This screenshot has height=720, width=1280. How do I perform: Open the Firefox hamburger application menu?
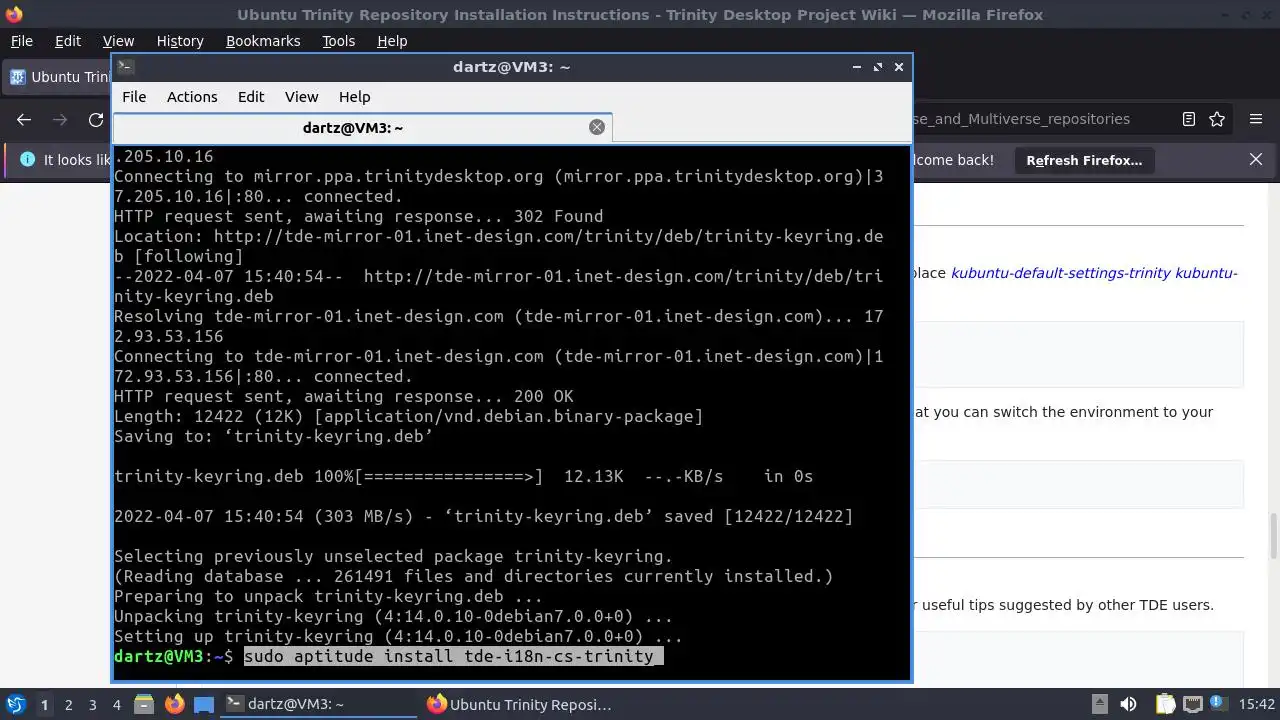[x=1256, y=119]
